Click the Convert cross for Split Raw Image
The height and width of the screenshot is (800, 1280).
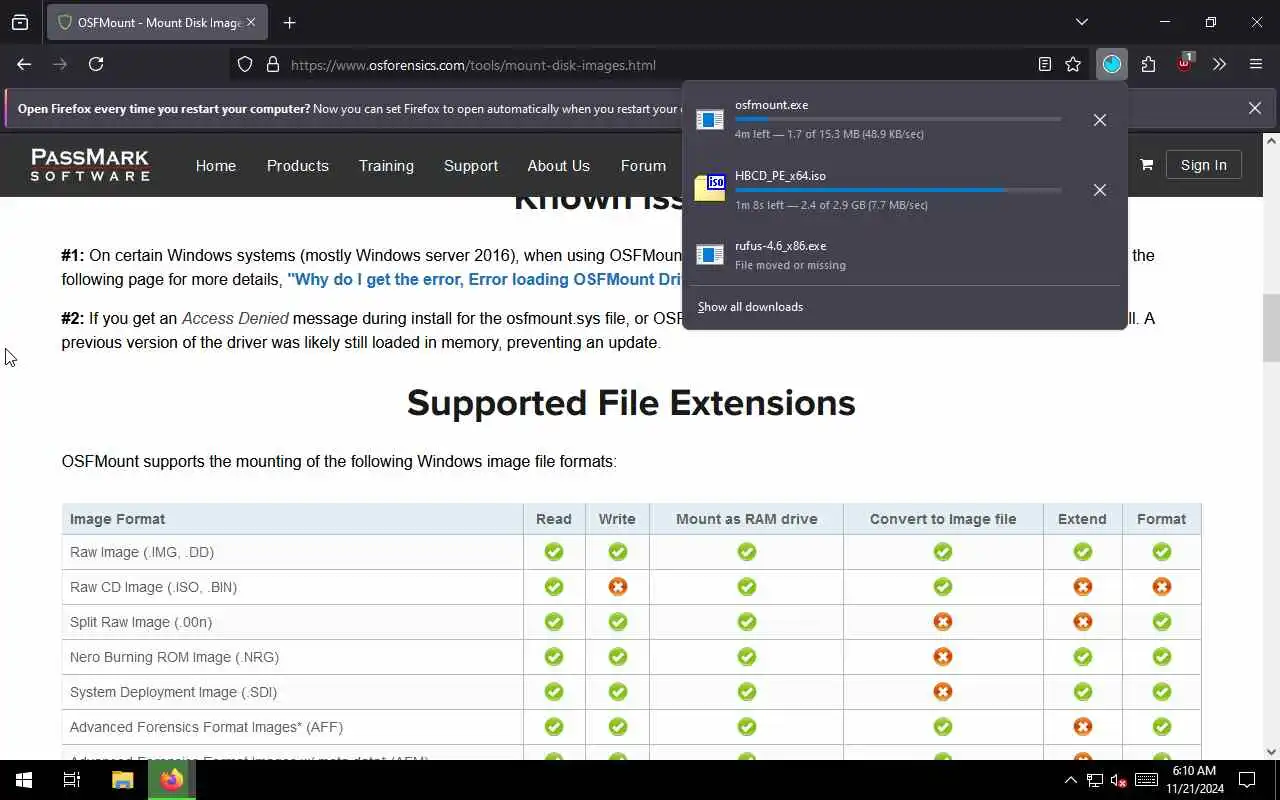pos(942,622)
